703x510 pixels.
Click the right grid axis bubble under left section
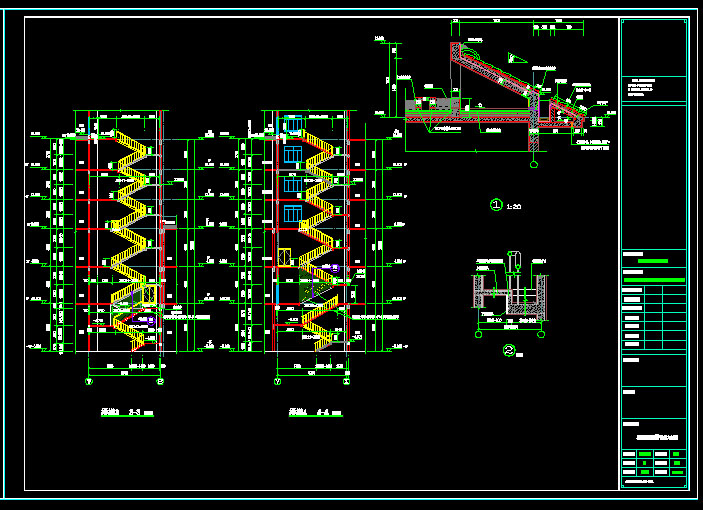point(160,381)
